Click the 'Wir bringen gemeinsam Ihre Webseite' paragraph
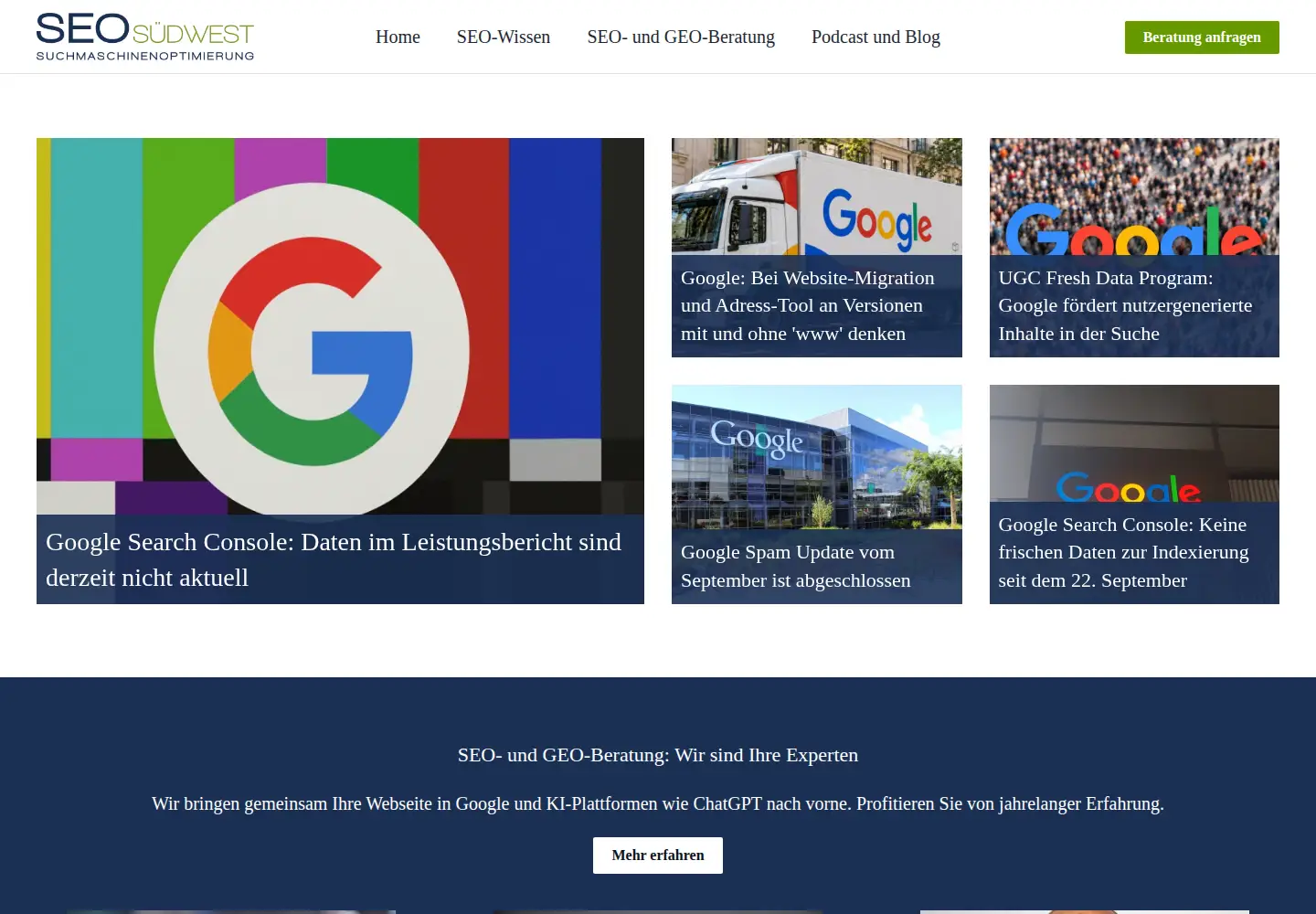This screenshot has width=1316, height=914. (658, 803)
